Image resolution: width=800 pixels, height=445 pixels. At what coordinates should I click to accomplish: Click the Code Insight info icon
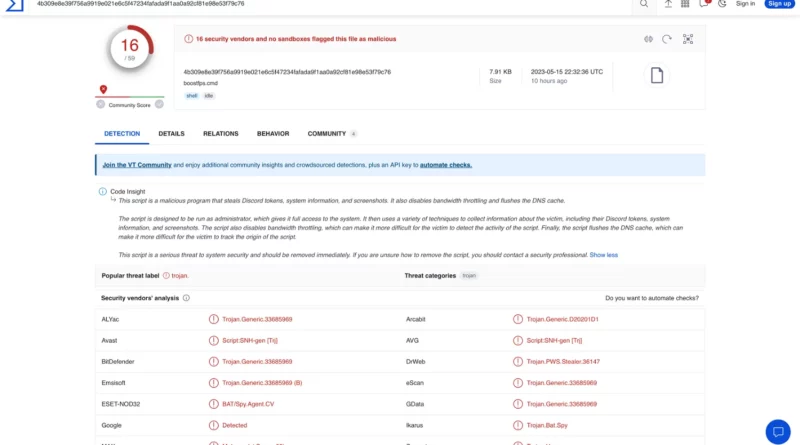(103, 191)
